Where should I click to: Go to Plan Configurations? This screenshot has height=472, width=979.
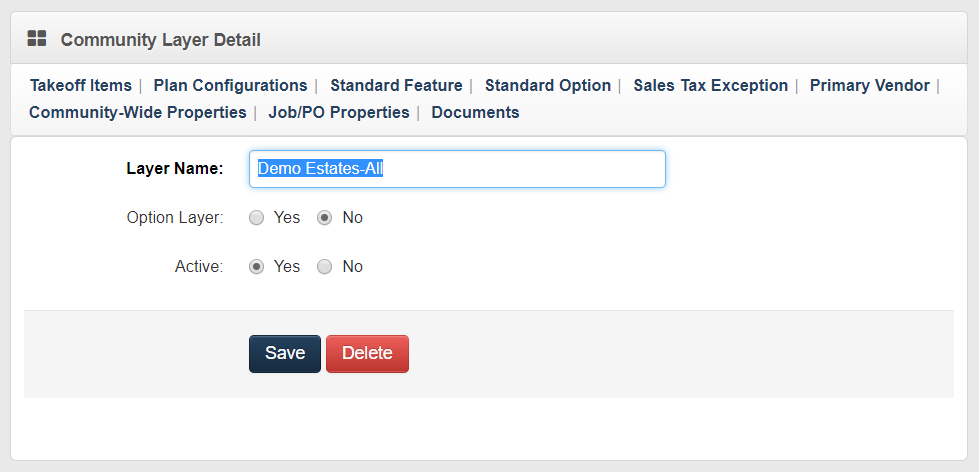coord(230,86)
